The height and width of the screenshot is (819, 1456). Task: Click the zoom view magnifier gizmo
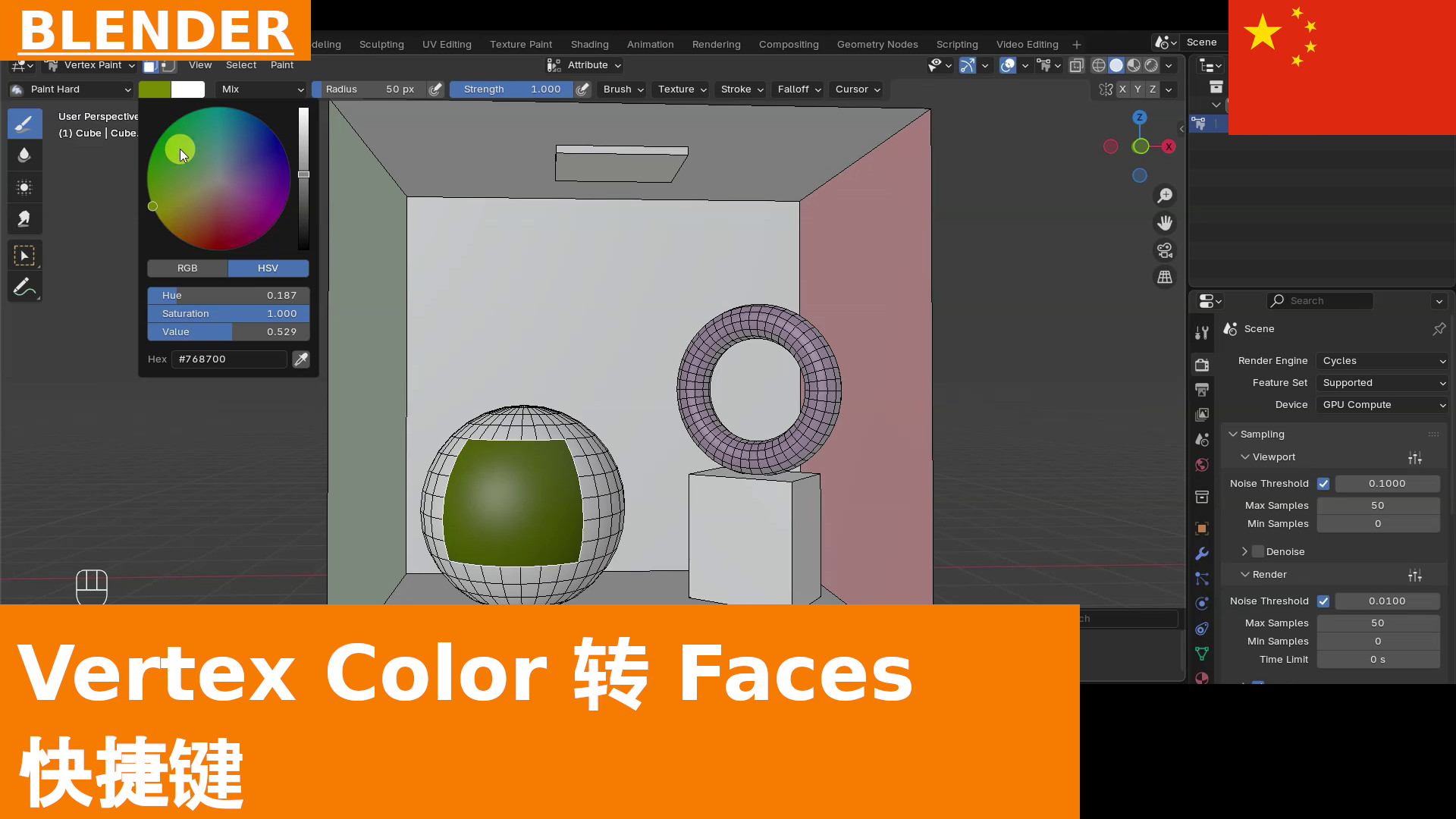pyautogui.click(x=1165, y=196)
